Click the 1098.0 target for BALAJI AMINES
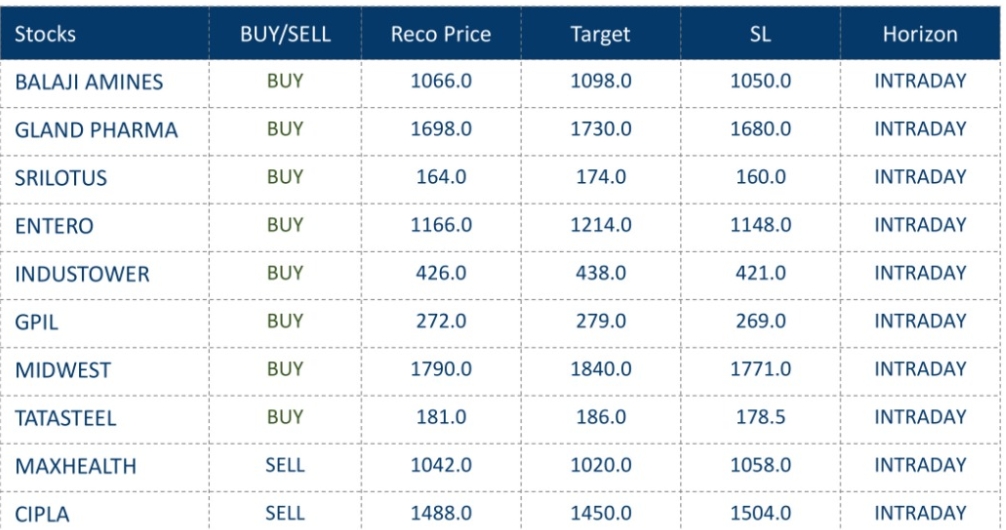This screenshot has width=1006, height=530. pos(600,81)
